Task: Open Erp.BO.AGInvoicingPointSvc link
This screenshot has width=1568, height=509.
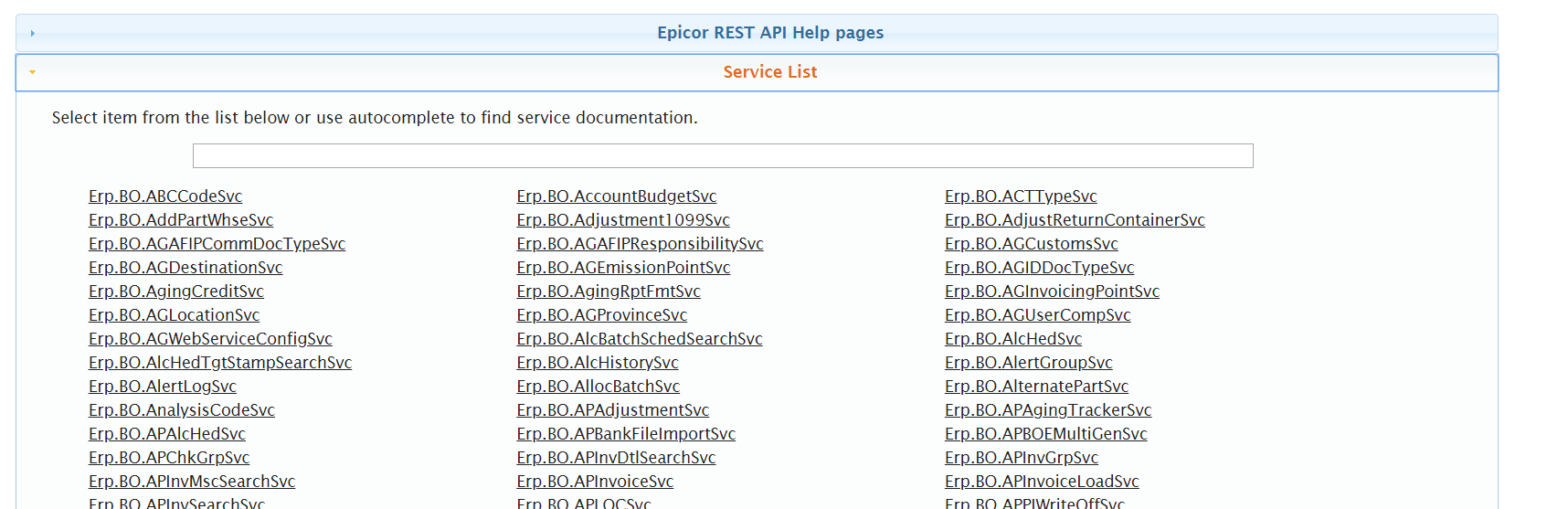Action: click(x=1052, y=292)
